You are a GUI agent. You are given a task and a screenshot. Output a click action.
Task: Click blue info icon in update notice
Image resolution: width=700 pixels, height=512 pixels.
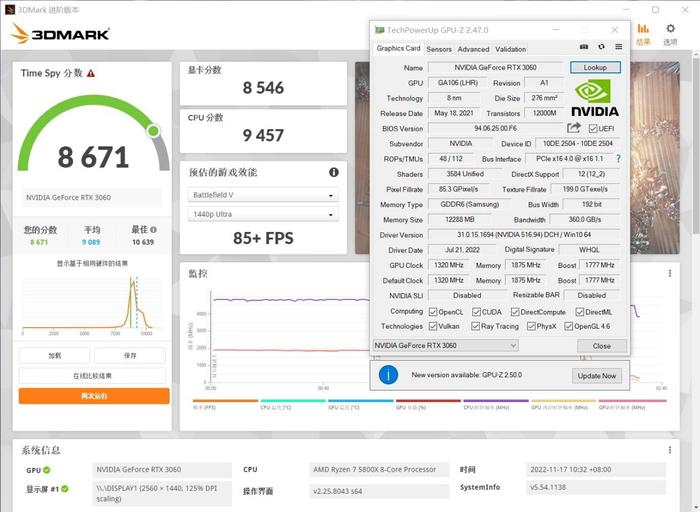[388, 375]
